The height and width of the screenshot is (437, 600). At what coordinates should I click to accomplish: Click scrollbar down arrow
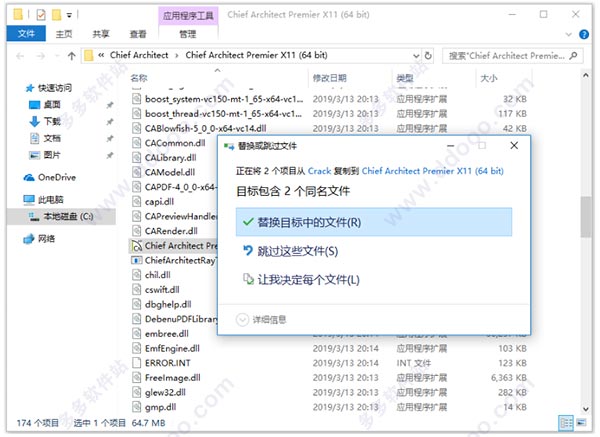[585, 409]
